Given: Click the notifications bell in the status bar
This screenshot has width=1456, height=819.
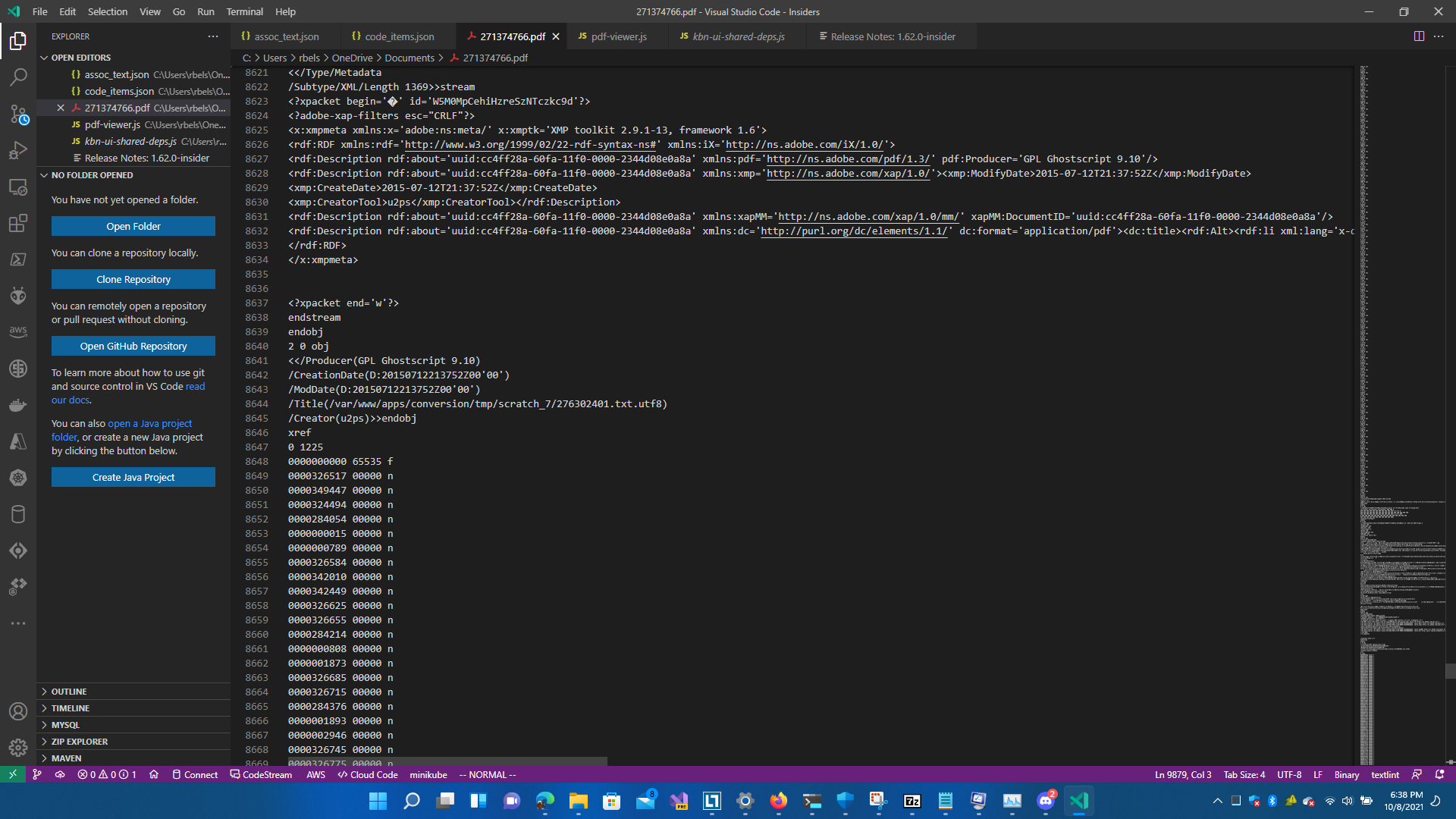Looking at the screenshot, I should 1439,774.
